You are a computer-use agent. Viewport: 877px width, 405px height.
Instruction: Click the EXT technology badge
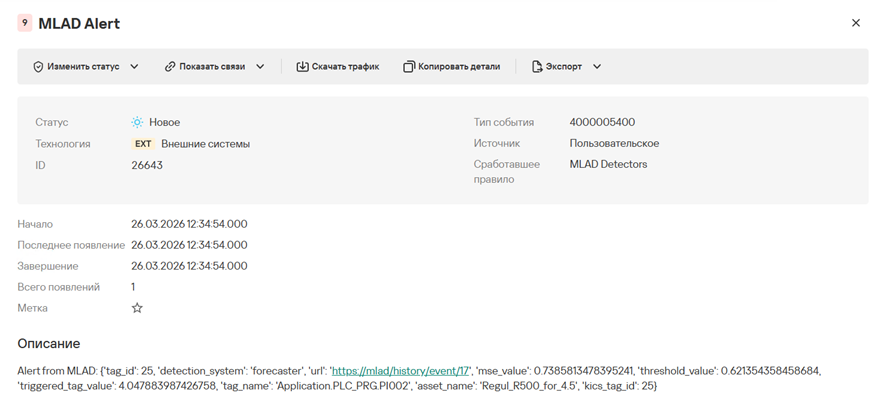point(143,144)
